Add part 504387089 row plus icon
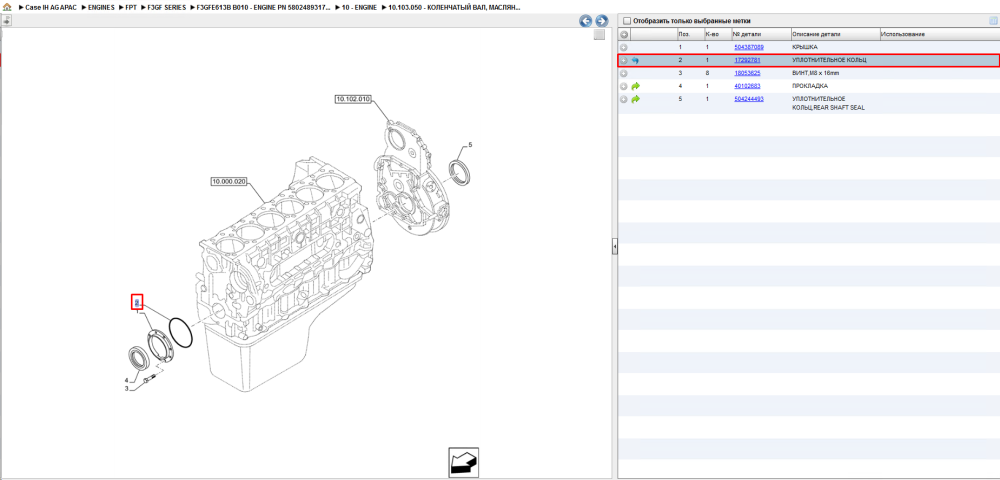Screen dimensions: 1000x480 (624, 47)
